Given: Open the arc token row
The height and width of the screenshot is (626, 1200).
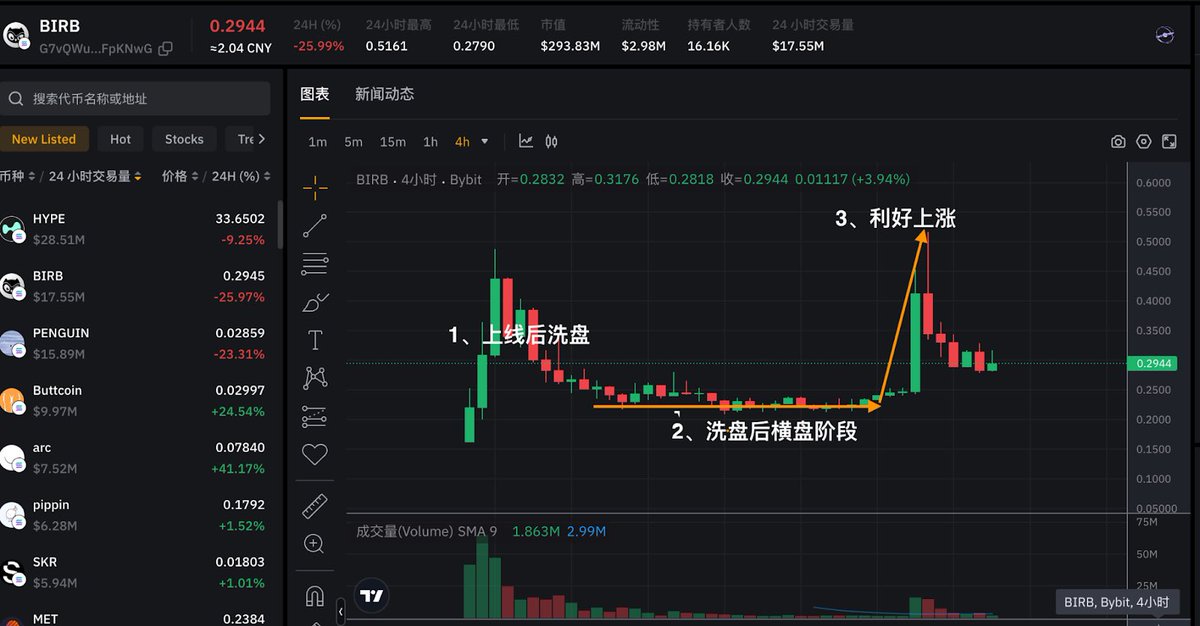Looking at the screenshot, I should tap(135, 458).
